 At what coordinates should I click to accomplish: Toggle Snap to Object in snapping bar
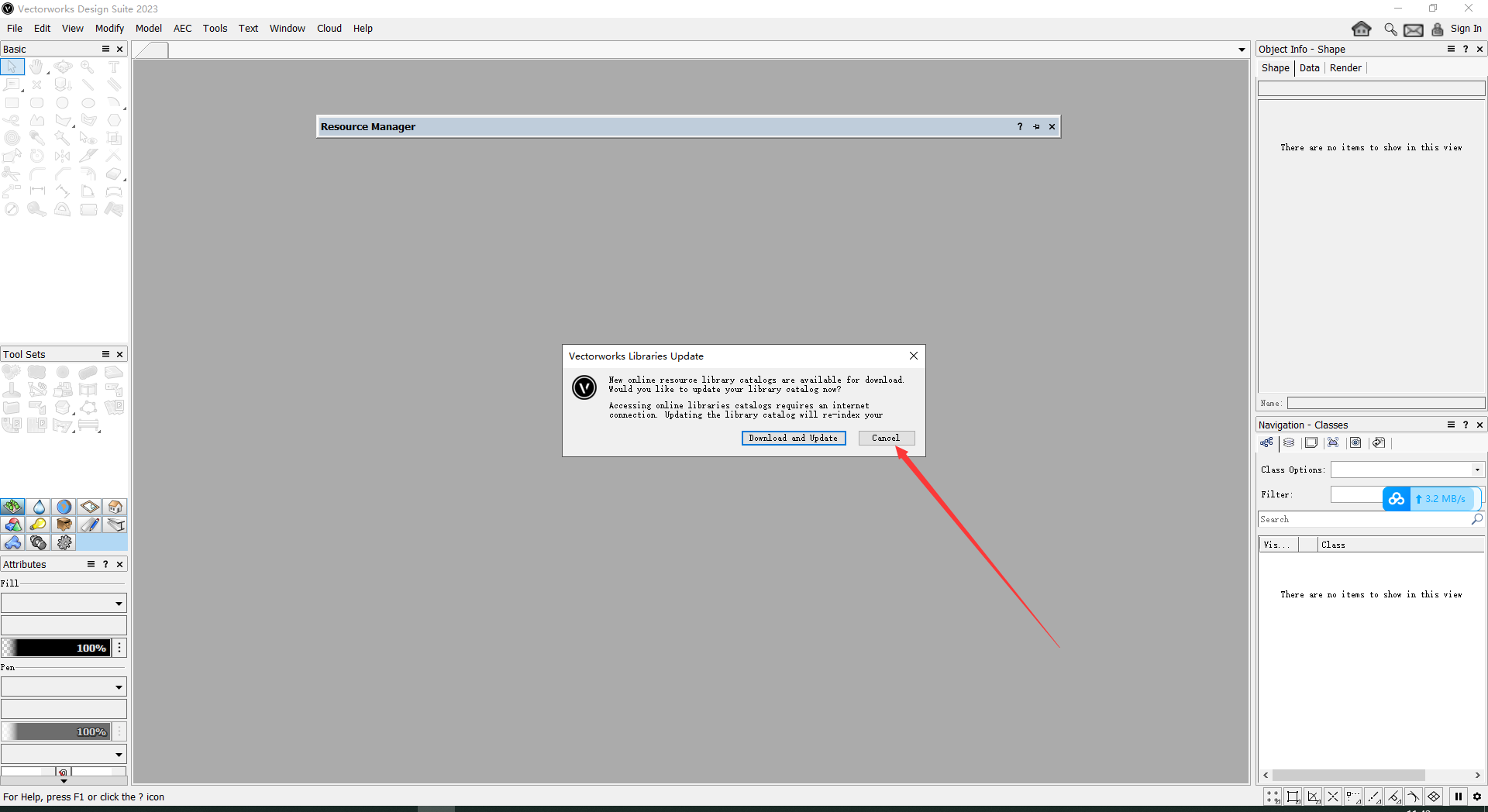coord(1293,797)
